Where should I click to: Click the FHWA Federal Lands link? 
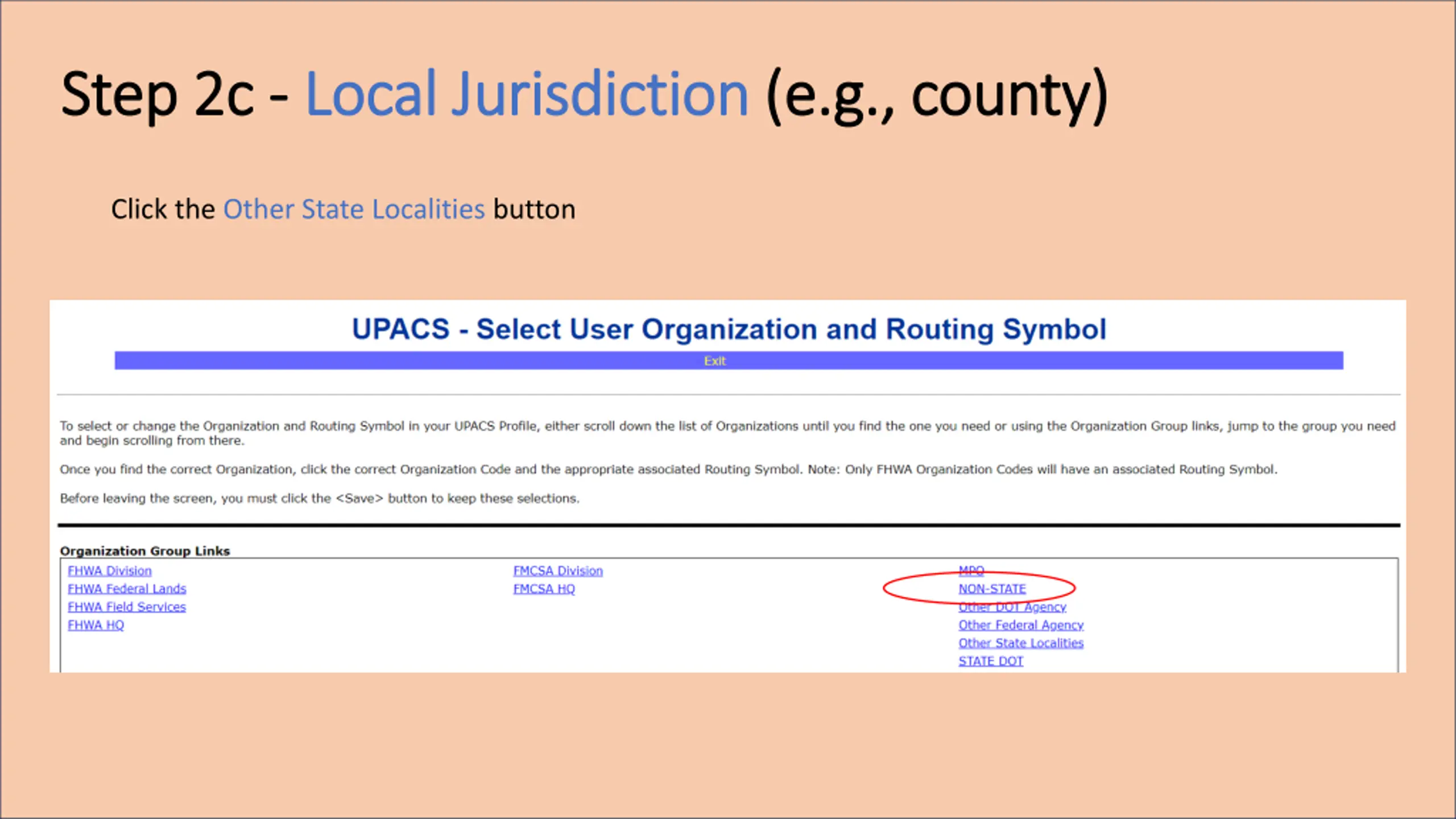pyautogui.click(x=126, y=589)
